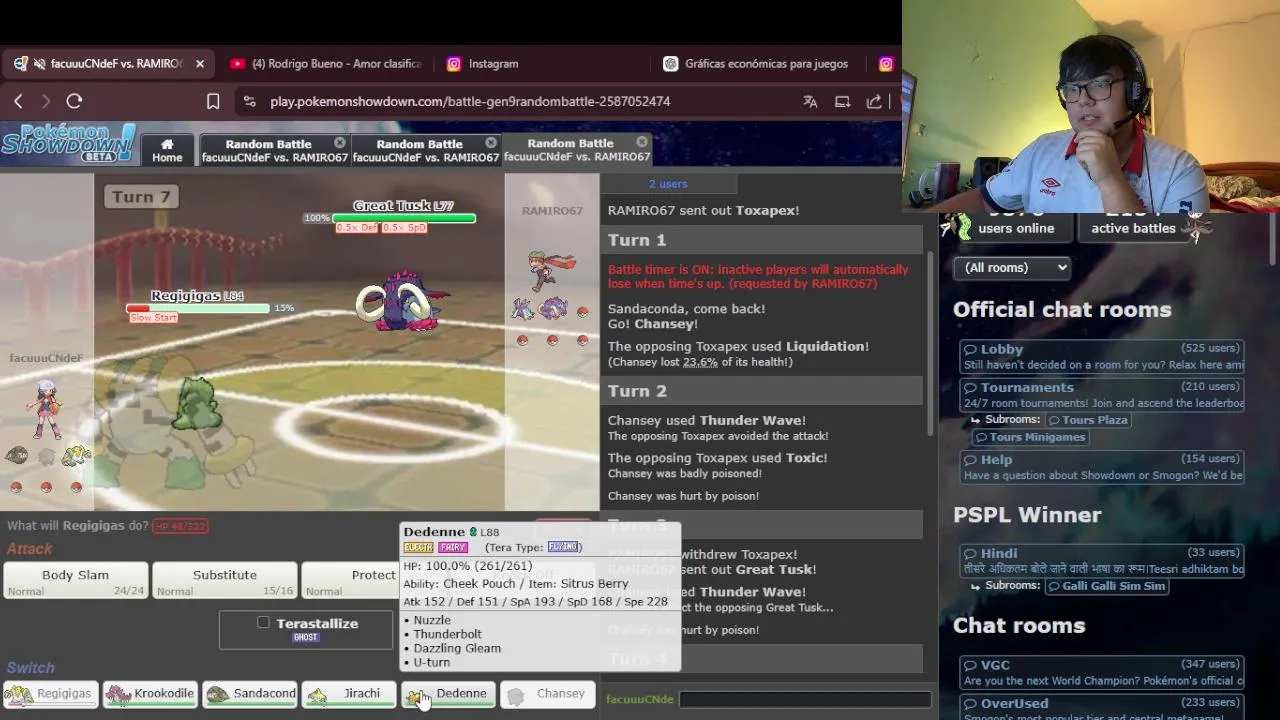Join the Tournaments chat room
The width and height of the screenshot is (1280, 720).
pos(1101,395)
